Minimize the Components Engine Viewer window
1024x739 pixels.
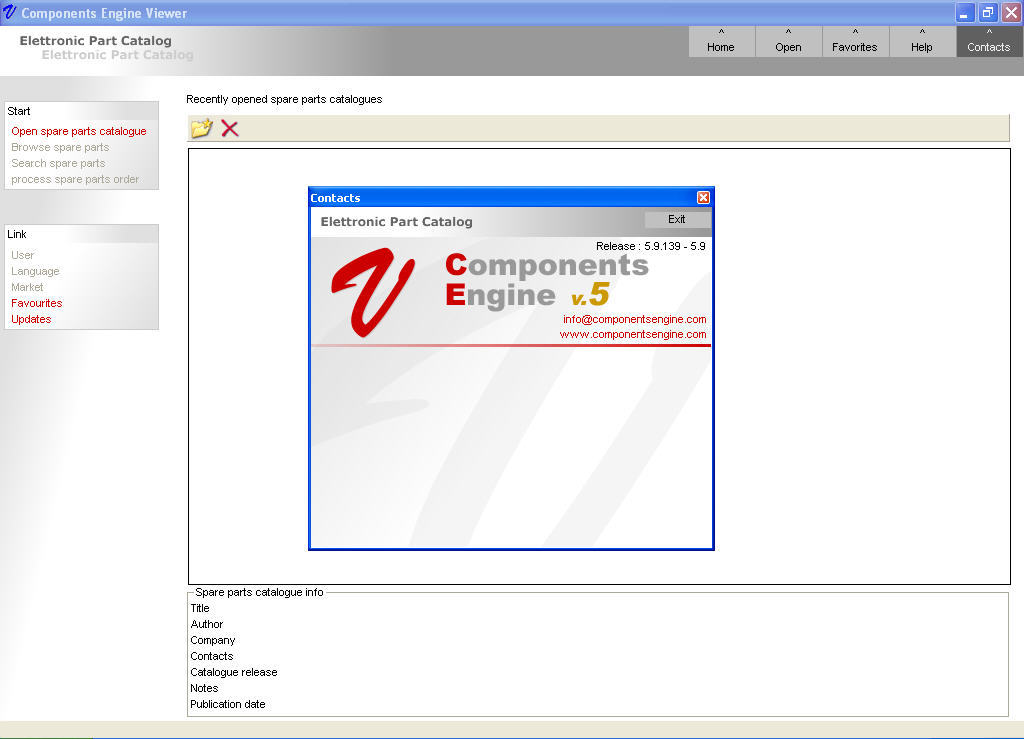coord(965,12)
